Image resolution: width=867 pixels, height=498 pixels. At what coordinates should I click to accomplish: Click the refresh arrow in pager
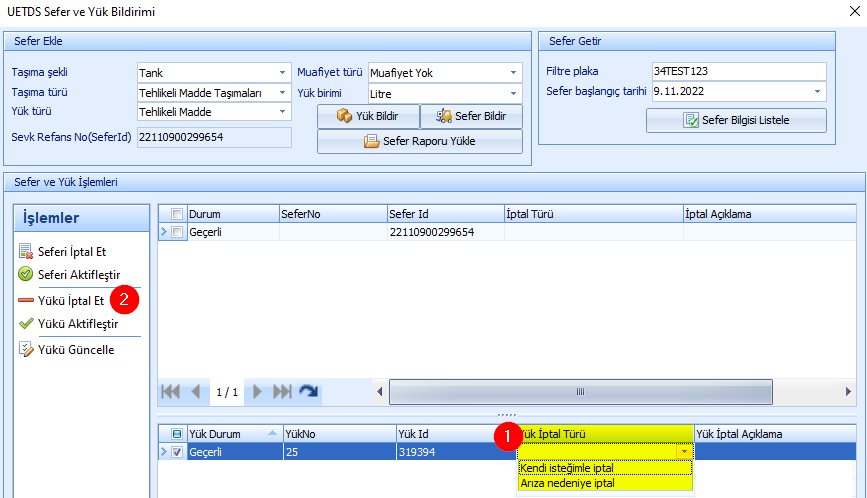point(308,392)
